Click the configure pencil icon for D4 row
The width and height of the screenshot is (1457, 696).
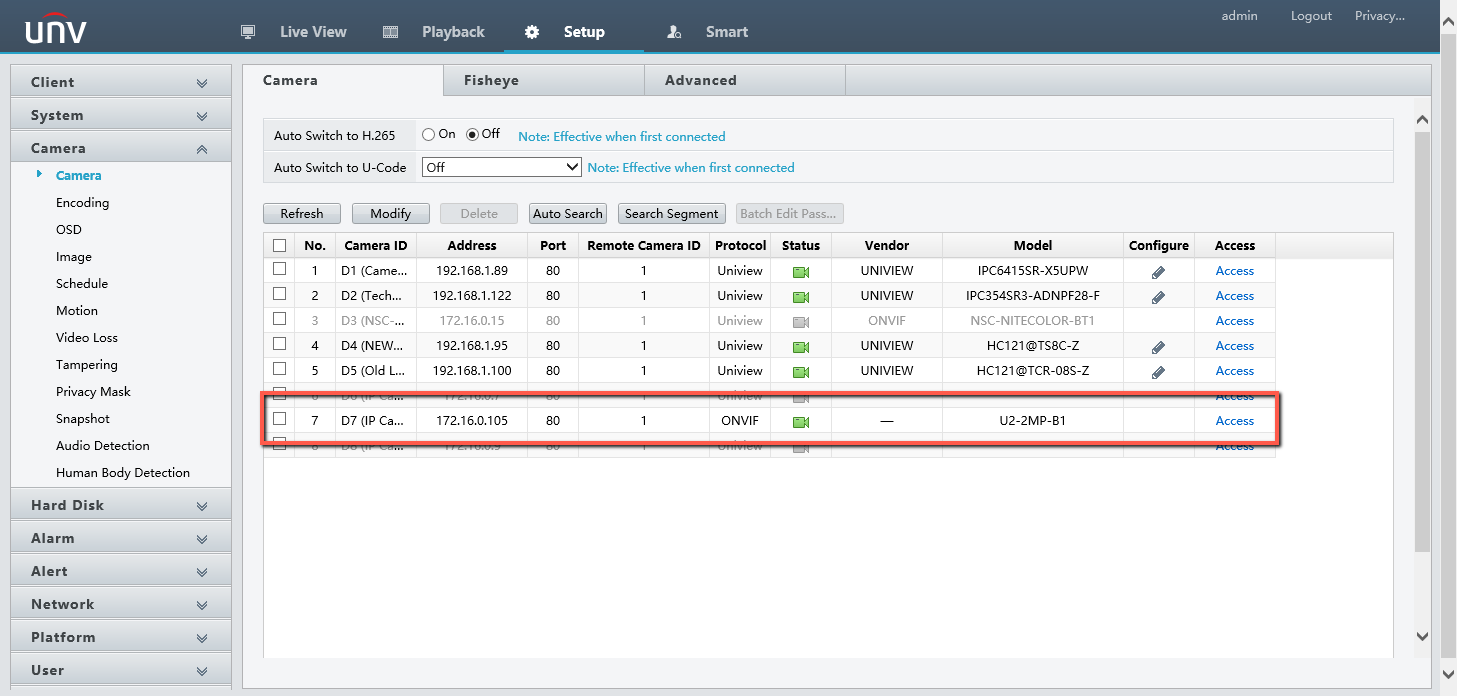pyautogui.click(x=1158, y=347)
